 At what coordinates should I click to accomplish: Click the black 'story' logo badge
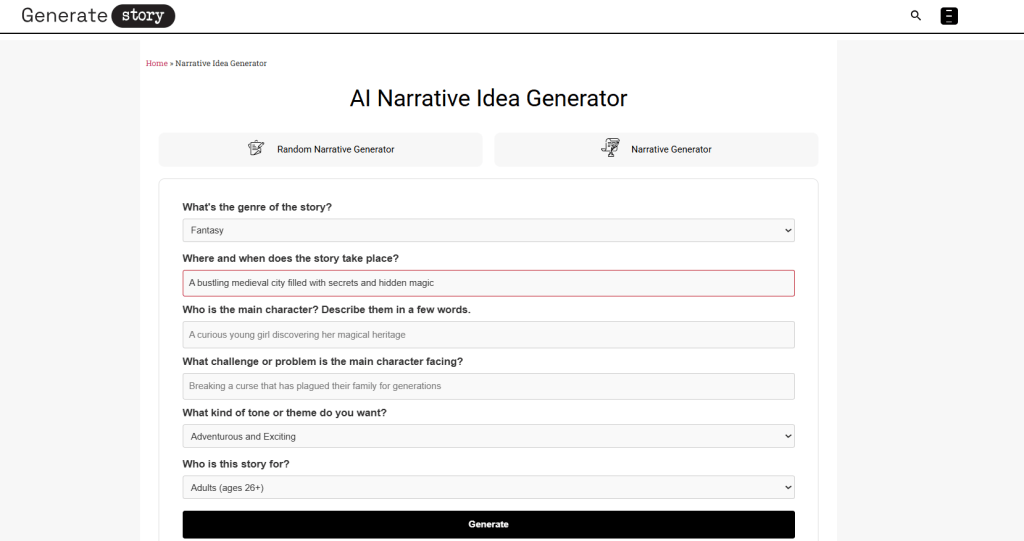(x=143, y=16)
